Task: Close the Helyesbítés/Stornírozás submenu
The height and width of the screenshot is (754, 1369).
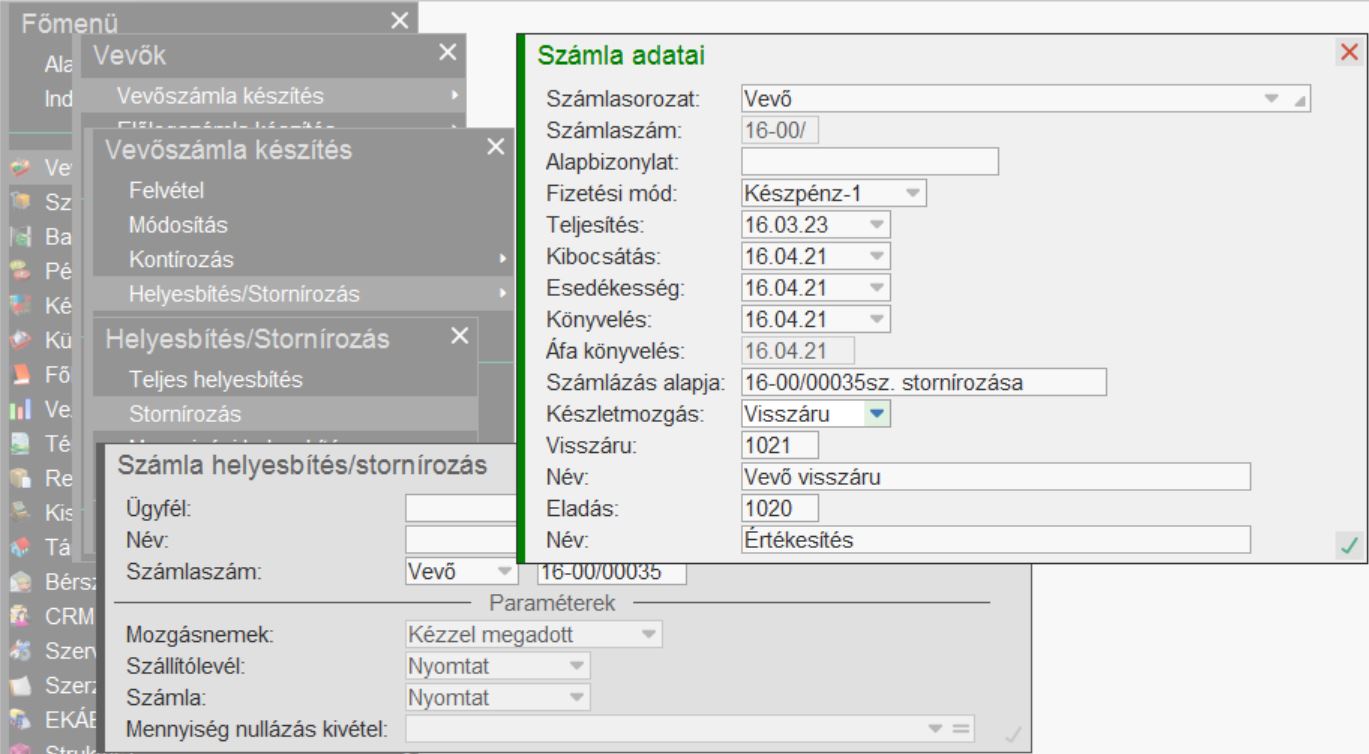Action: pyautogui.click(x=459, y=336)
